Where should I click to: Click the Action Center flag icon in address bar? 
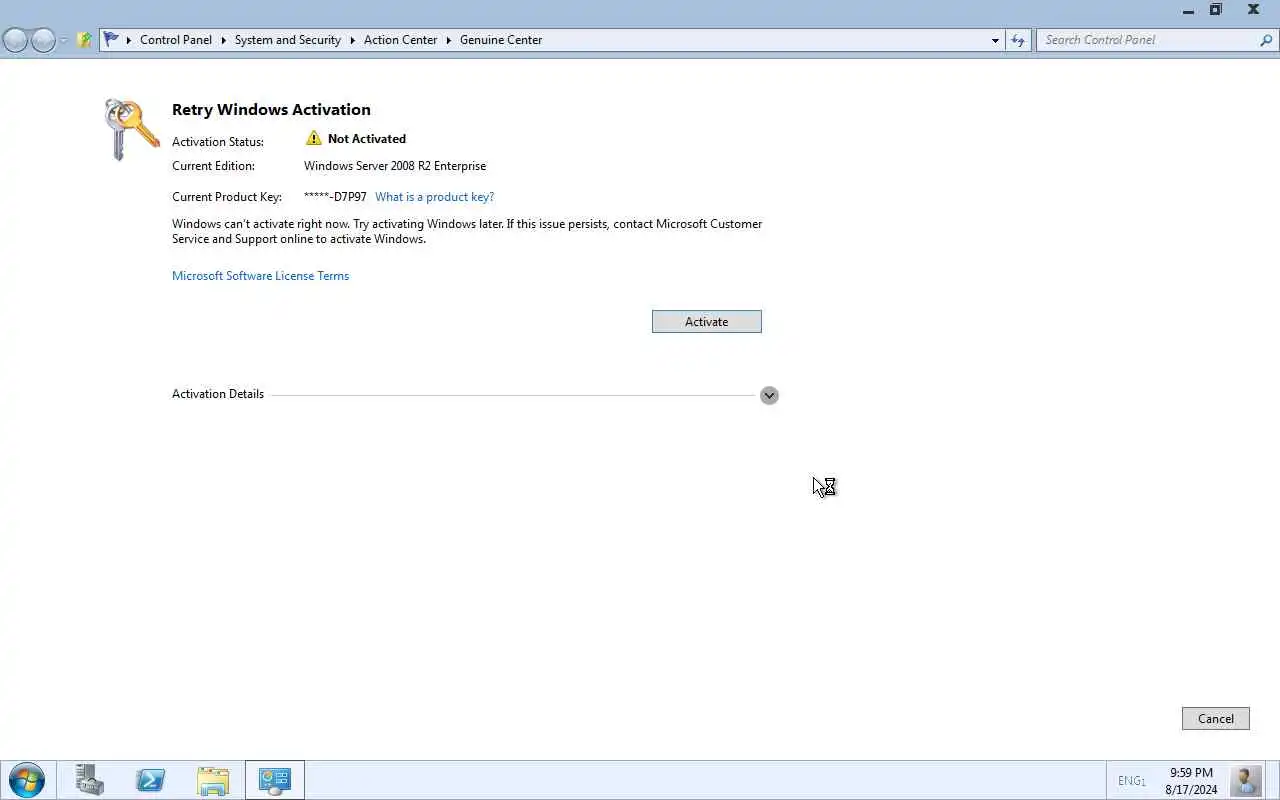pyautogui.click(x=111, y=40)
